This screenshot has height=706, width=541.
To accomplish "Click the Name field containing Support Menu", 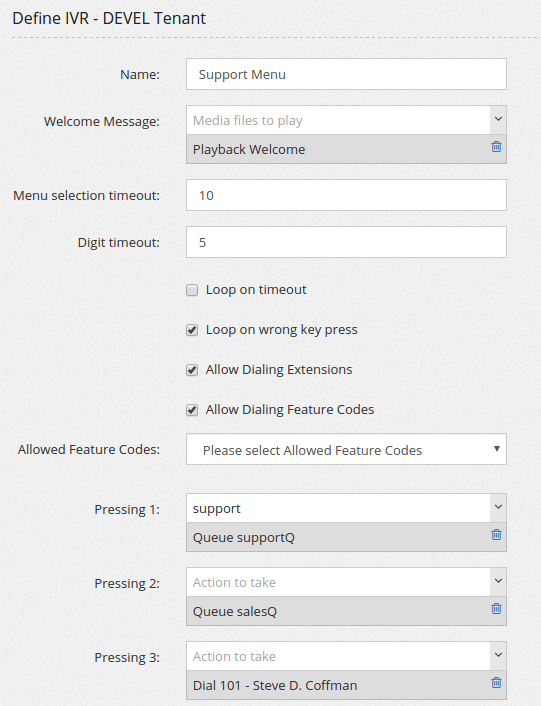I will (x=346, y=74).
